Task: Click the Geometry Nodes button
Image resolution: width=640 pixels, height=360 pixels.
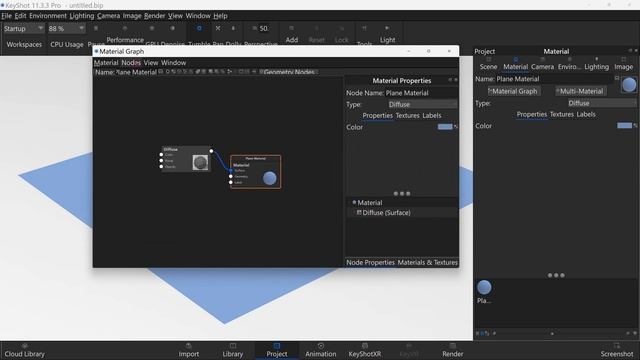Action: [x=288, y=72]
